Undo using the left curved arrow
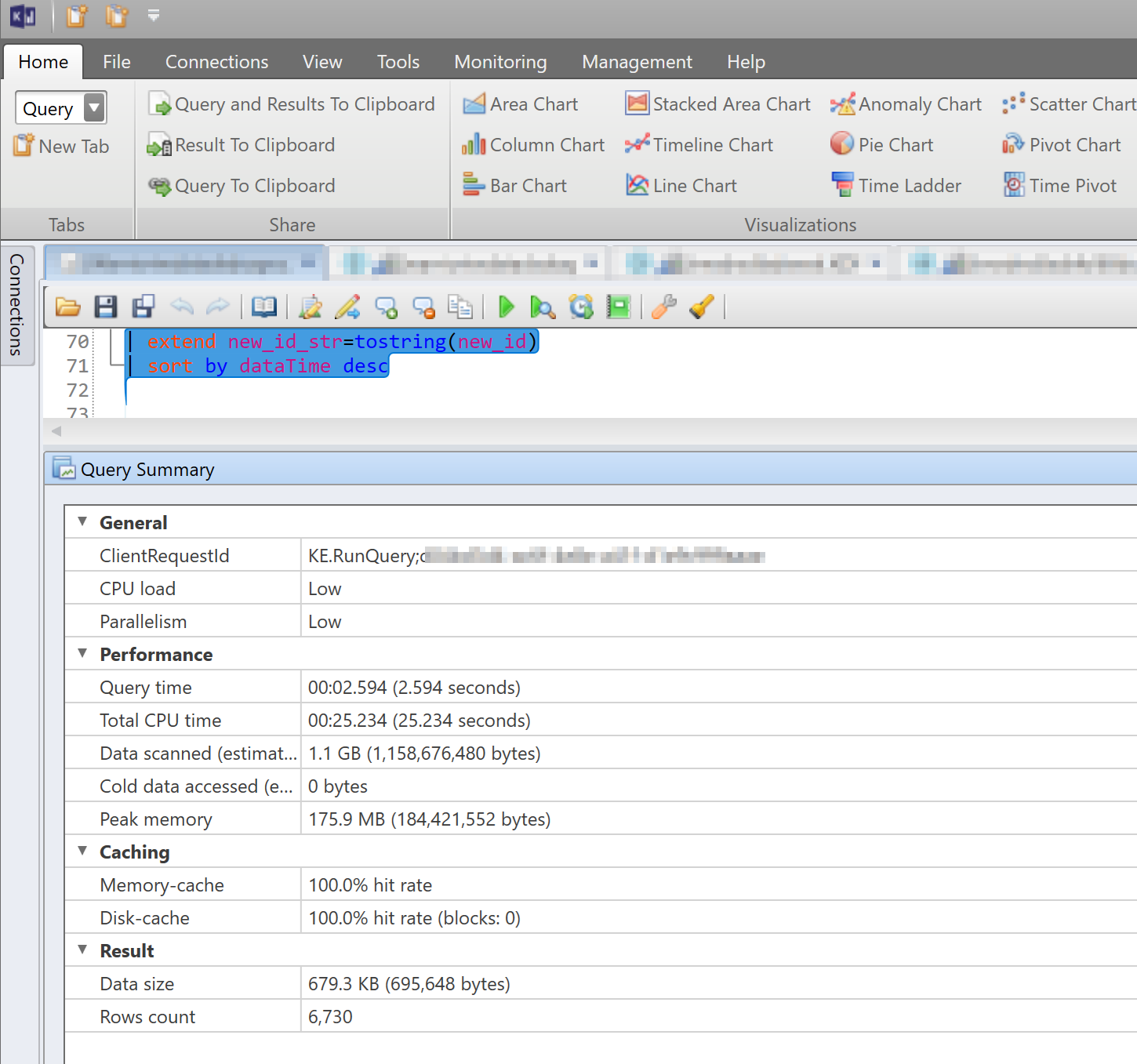Screen dimensions: 1137x1064 (x=182, y=307)
